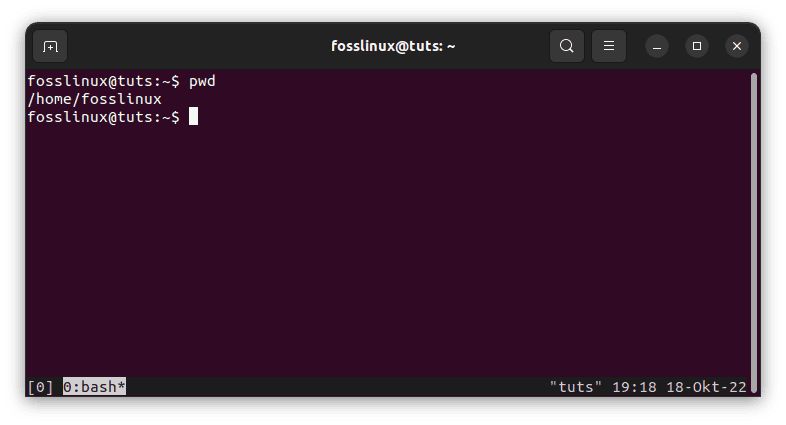
Task: Minimize the terminal window
Action: pos(657,46)
